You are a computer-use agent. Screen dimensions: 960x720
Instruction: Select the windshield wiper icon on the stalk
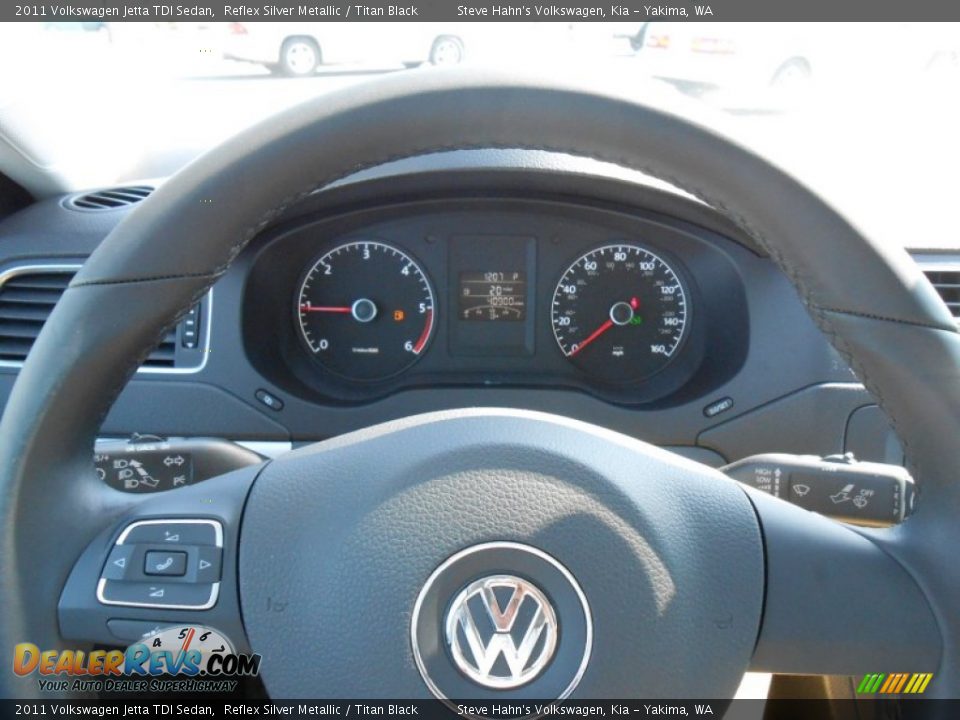801,492
